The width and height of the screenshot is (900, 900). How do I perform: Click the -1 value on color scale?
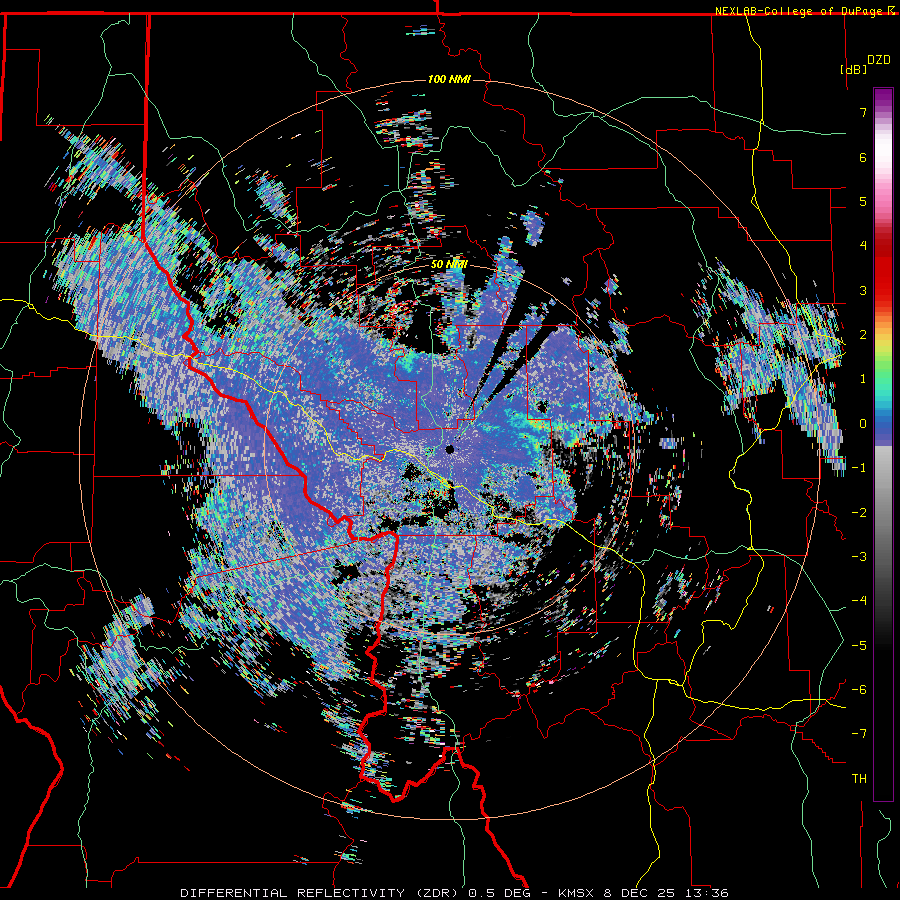click(859, 468)
